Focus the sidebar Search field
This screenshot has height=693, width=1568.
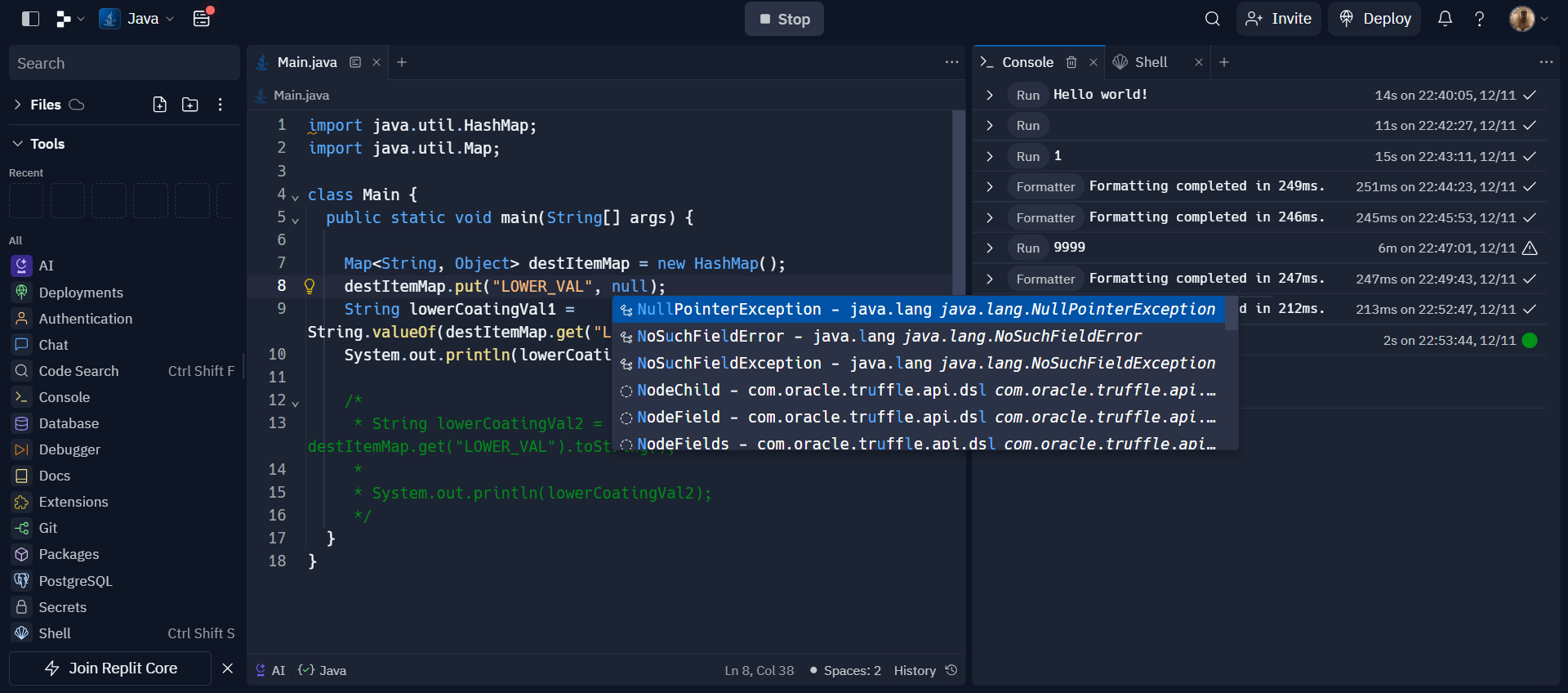(x=124, y=63)
